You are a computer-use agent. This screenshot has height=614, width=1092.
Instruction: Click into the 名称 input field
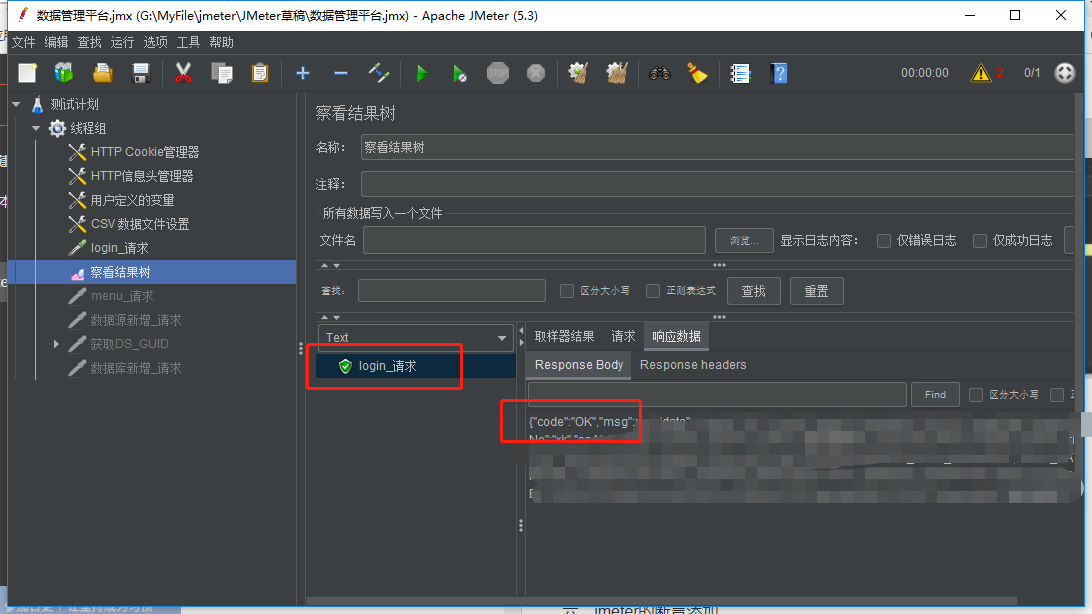717,148
